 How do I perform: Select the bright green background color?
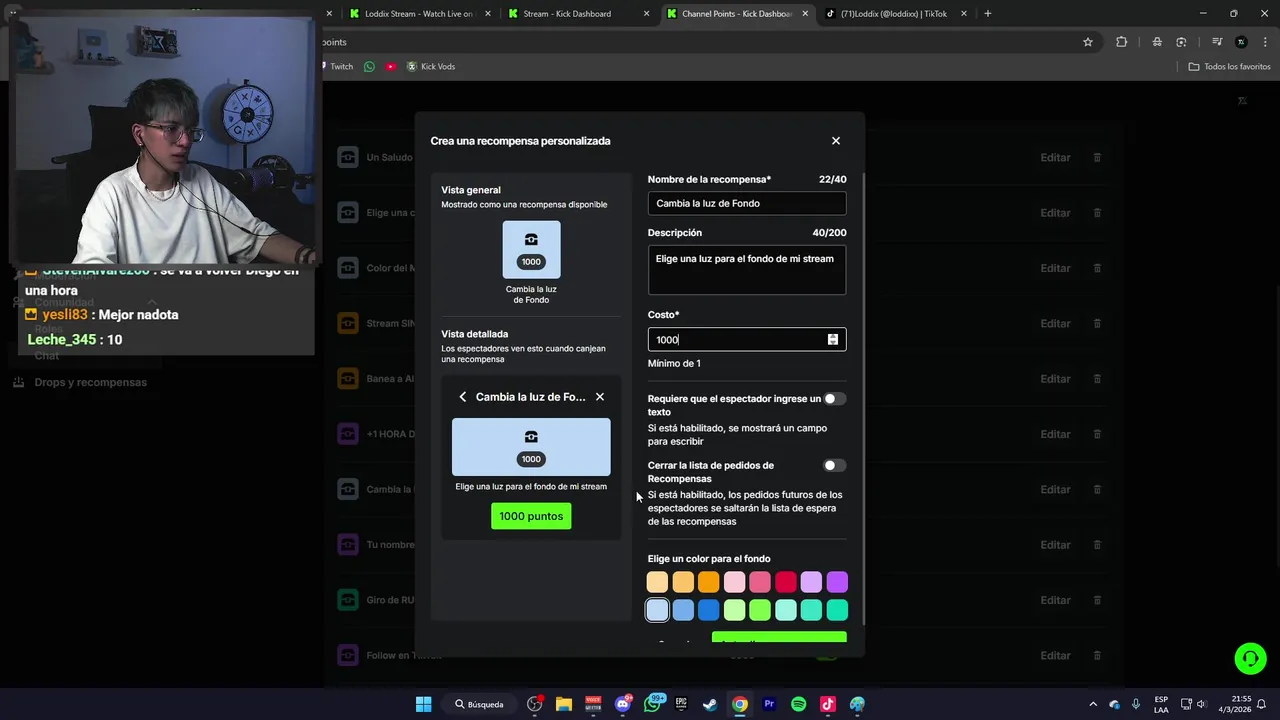[760, 610]
